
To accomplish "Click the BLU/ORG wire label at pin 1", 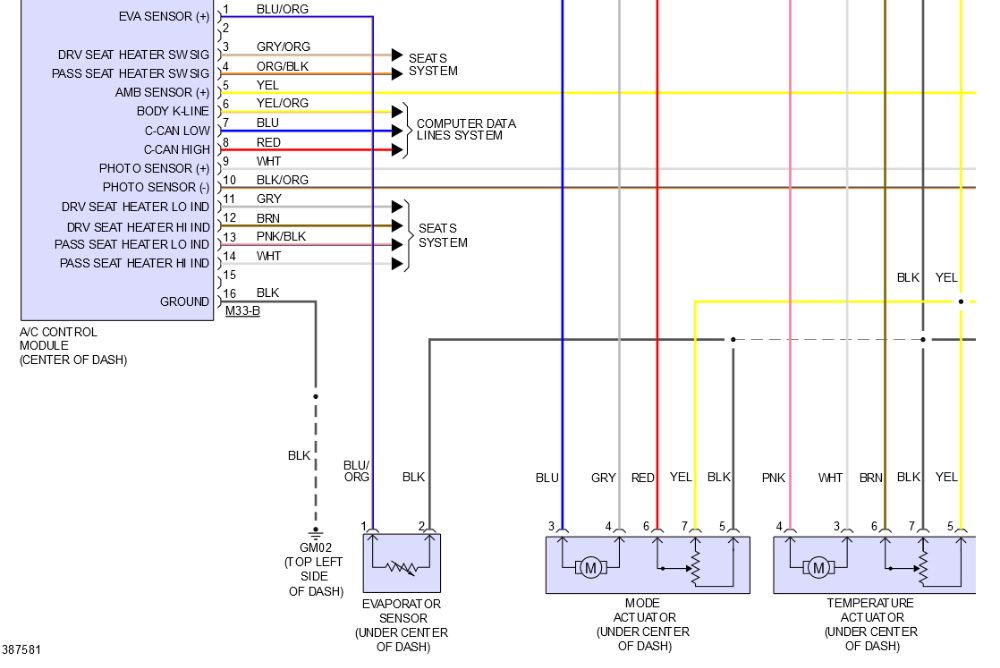I will coord(275,8).
